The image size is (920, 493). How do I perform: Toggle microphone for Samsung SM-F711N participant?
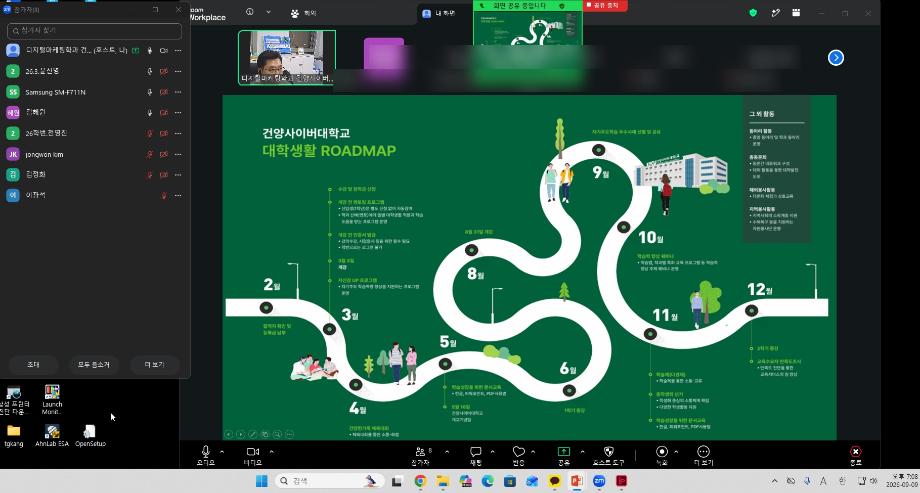click(150, 92)
